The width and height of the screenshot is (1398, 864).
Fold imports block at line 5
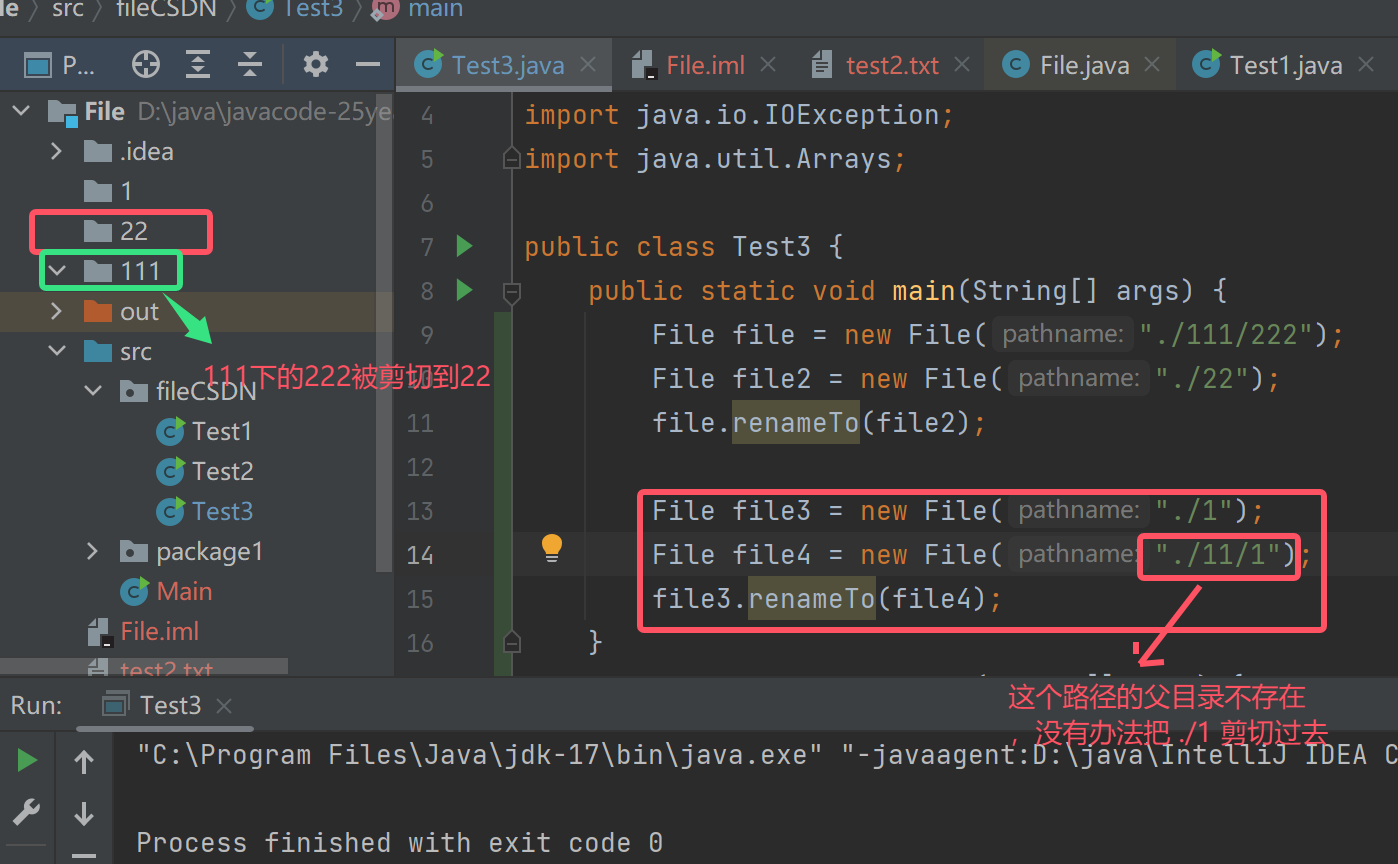(x=512, y=159)
